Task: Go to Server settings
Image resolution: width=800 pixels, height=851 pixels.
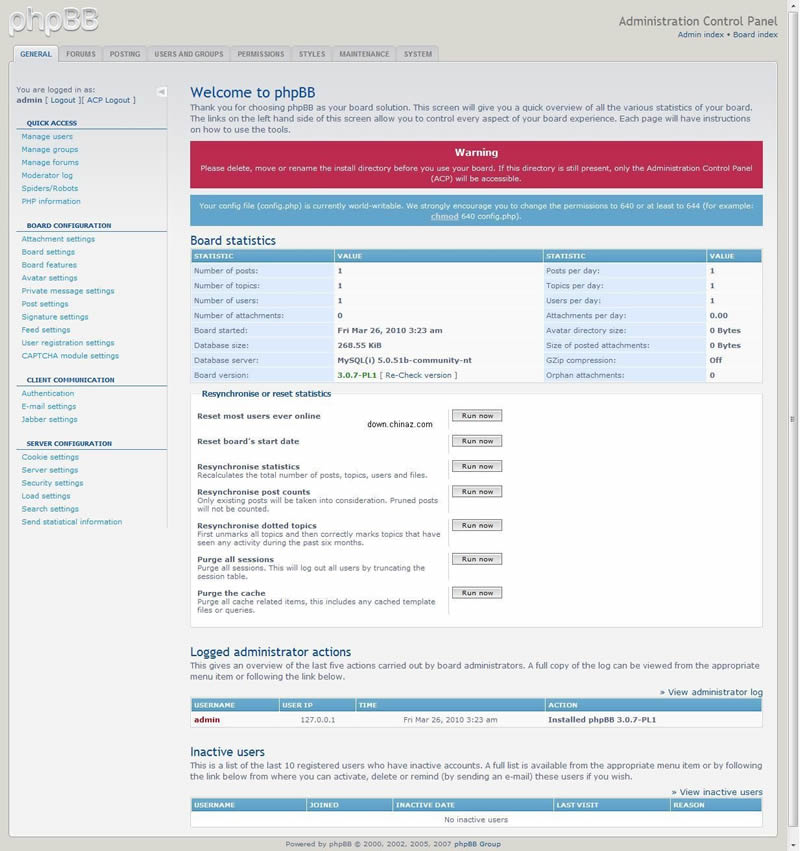Action: click(x=50, y=471)
